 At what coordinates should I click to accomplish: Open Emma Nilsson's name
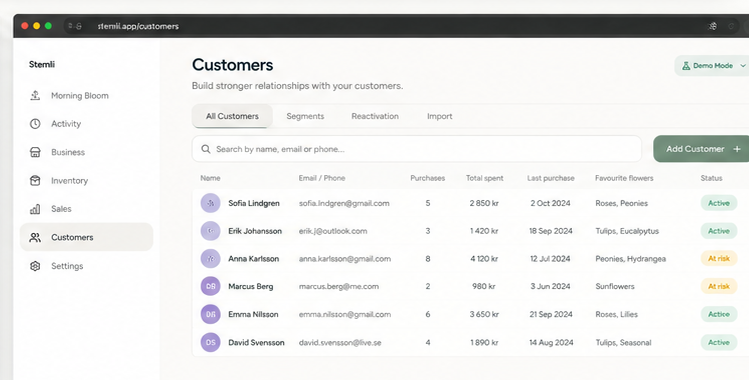[253, 314]
